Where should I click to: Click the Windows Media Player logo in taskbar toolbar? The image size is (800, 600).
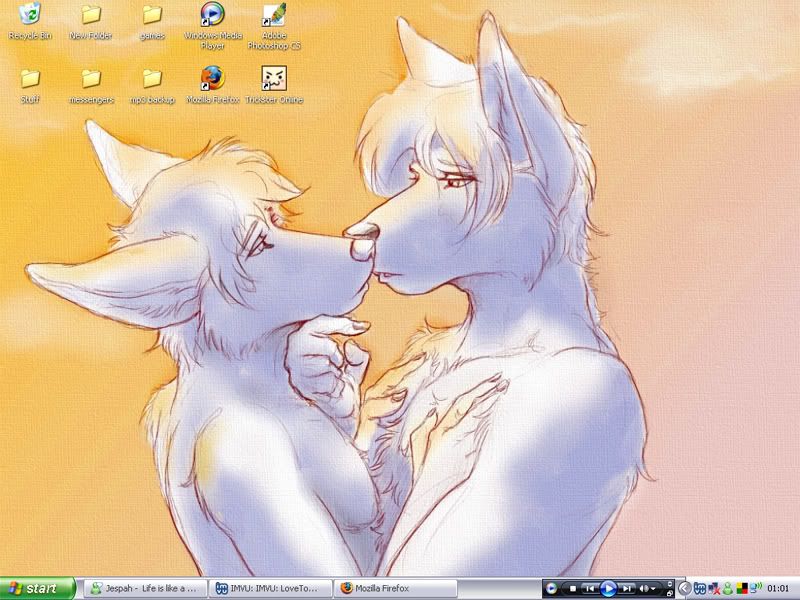551,589
